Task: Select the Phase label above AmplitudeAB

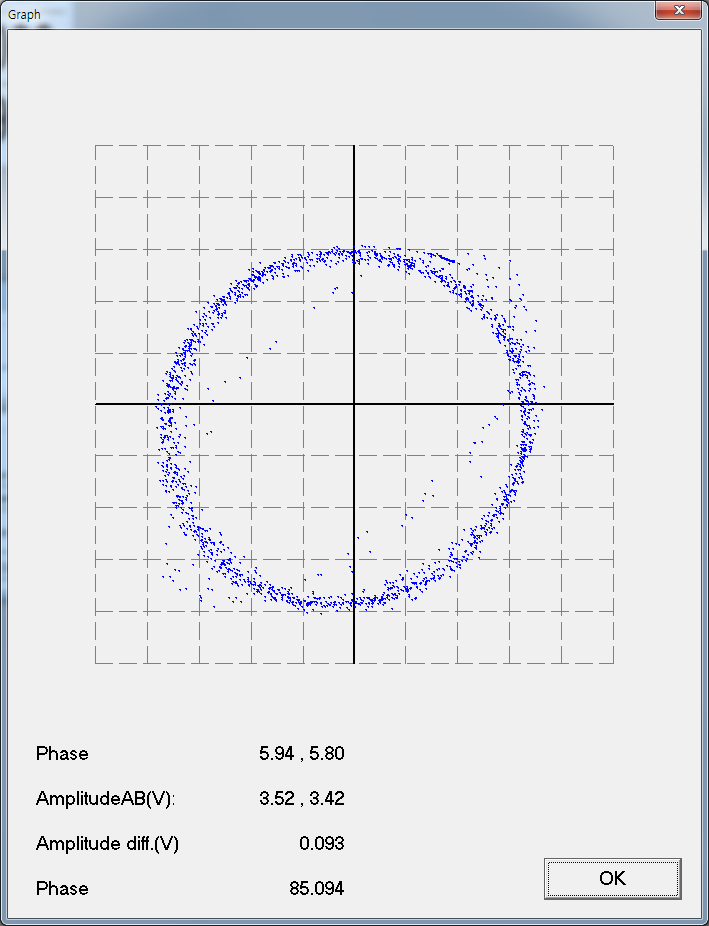Action: coord(62,753)
